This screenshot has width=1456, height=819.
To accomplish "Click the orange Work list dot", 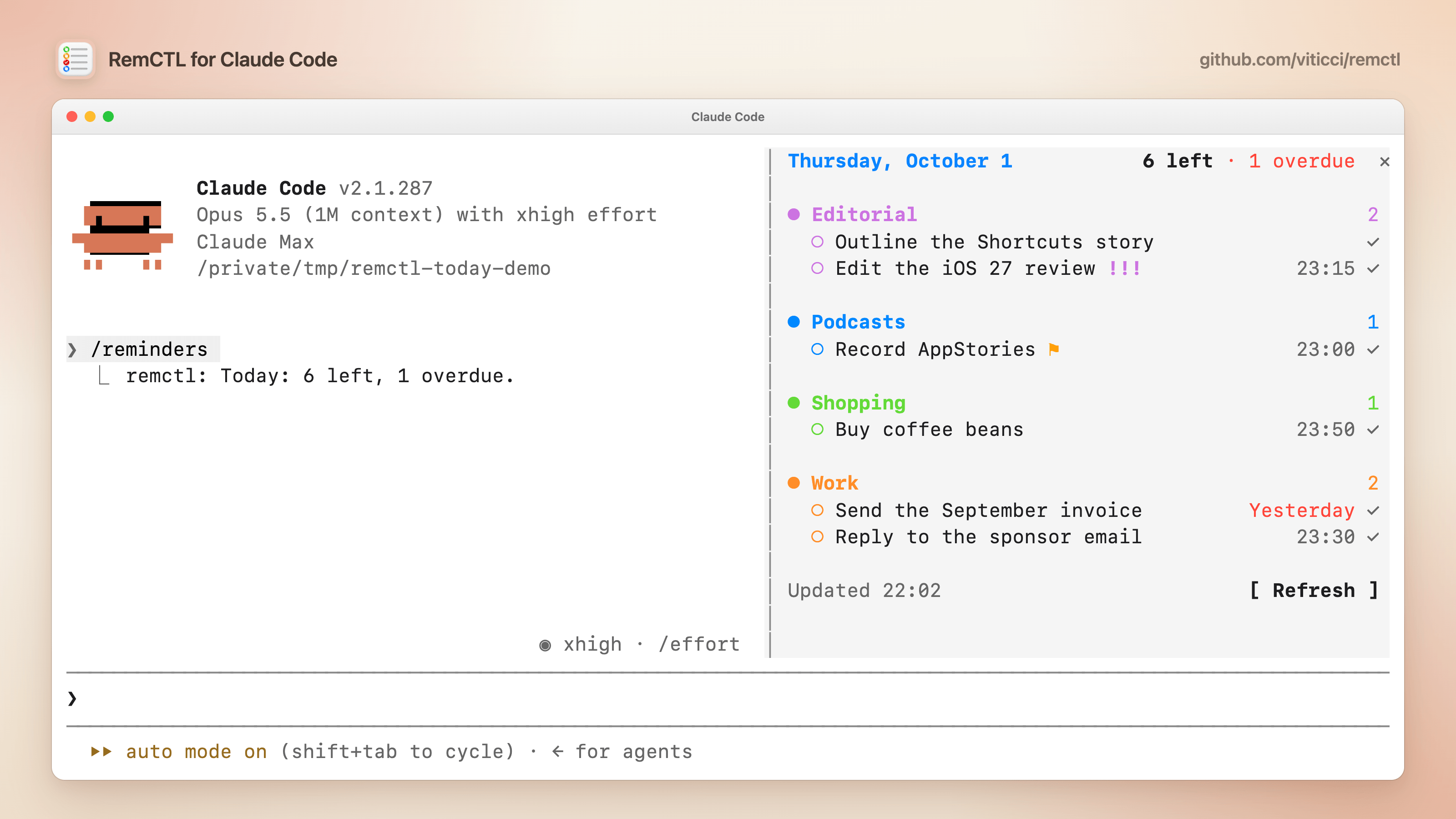I will [x=794, y=483].
